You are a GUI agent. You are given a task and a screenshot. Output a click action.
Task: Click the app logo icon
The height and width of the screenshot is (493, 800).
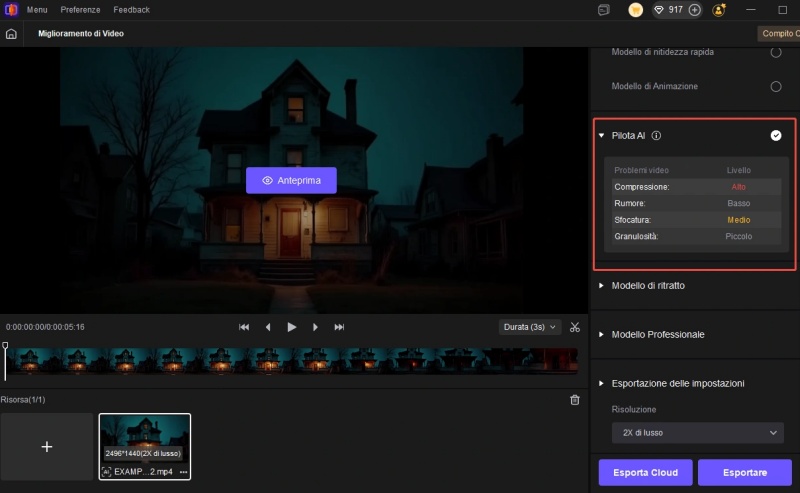tap(11, 10)
